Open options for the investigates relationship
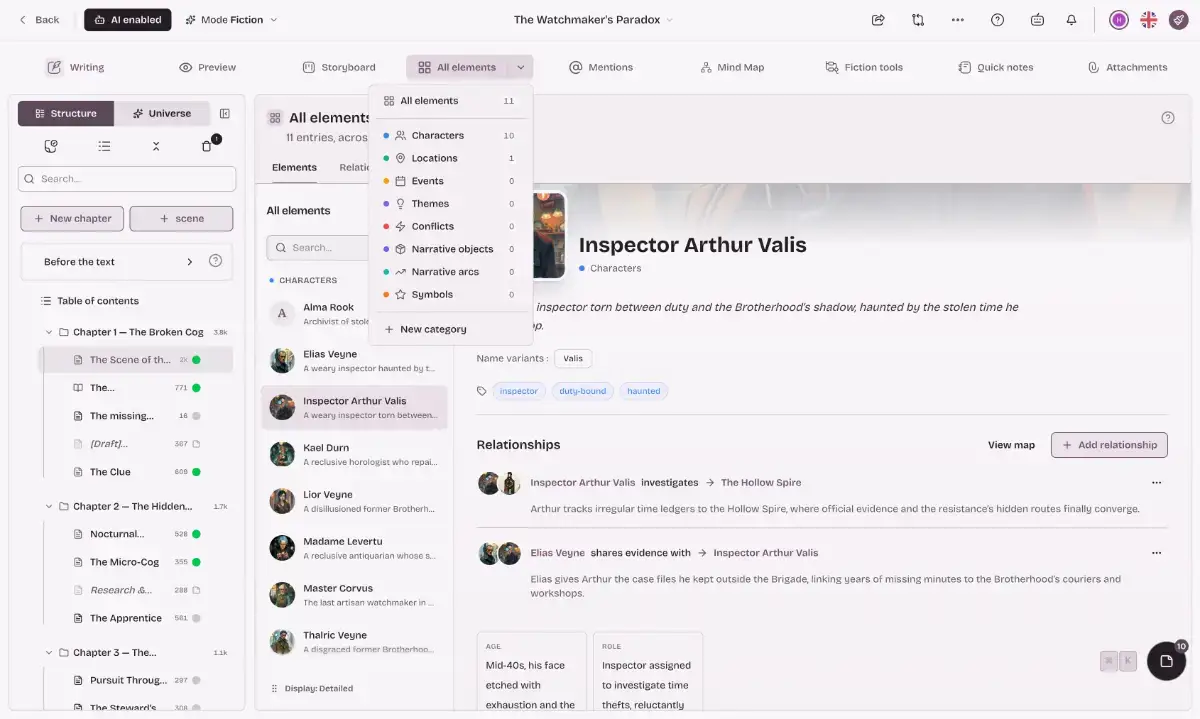The height and width of the screenshot is (719, 1200). [x=1156, y=483]
